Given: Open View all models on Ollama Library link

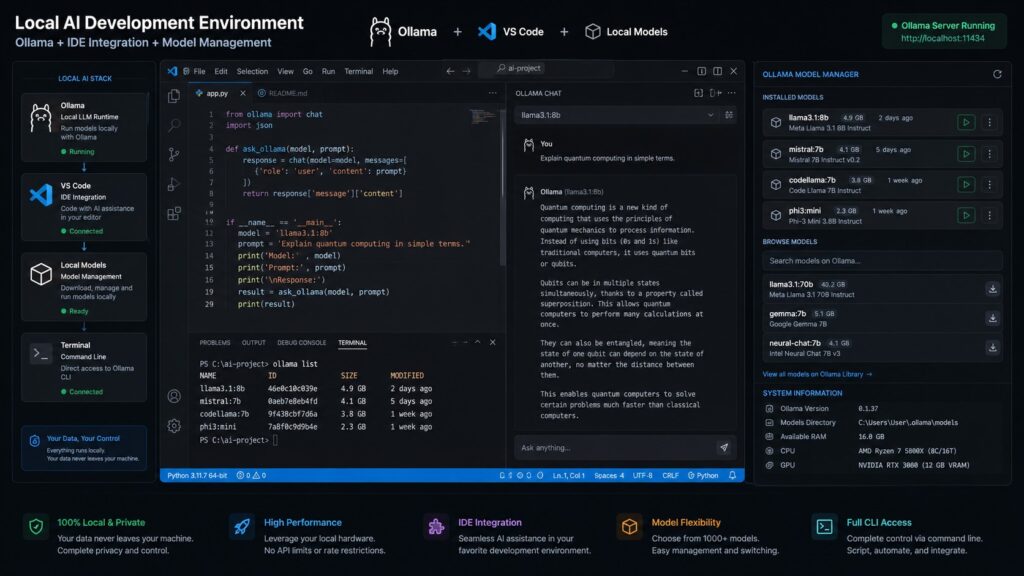Looking at the screenshot, I should [x=817, y=374].
